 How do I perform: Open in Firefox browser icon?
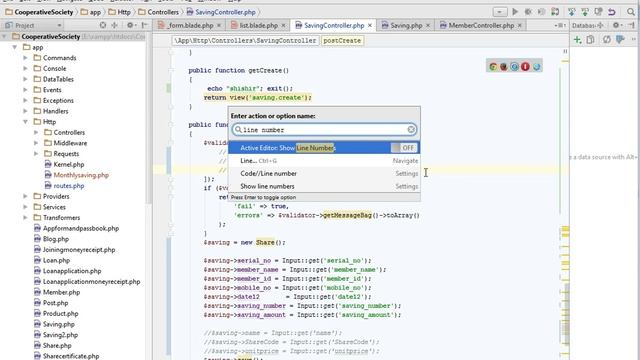point(504,67)
